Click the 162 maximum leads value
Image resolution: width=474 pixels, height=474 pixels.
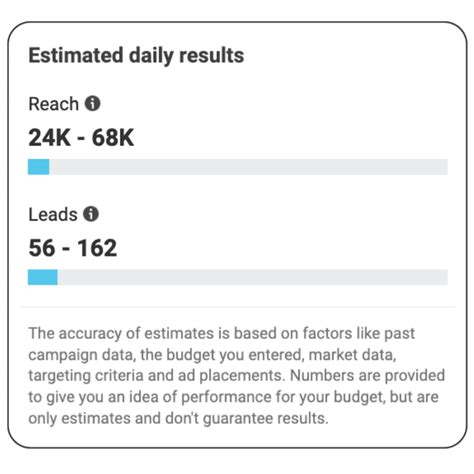[97, 248]
